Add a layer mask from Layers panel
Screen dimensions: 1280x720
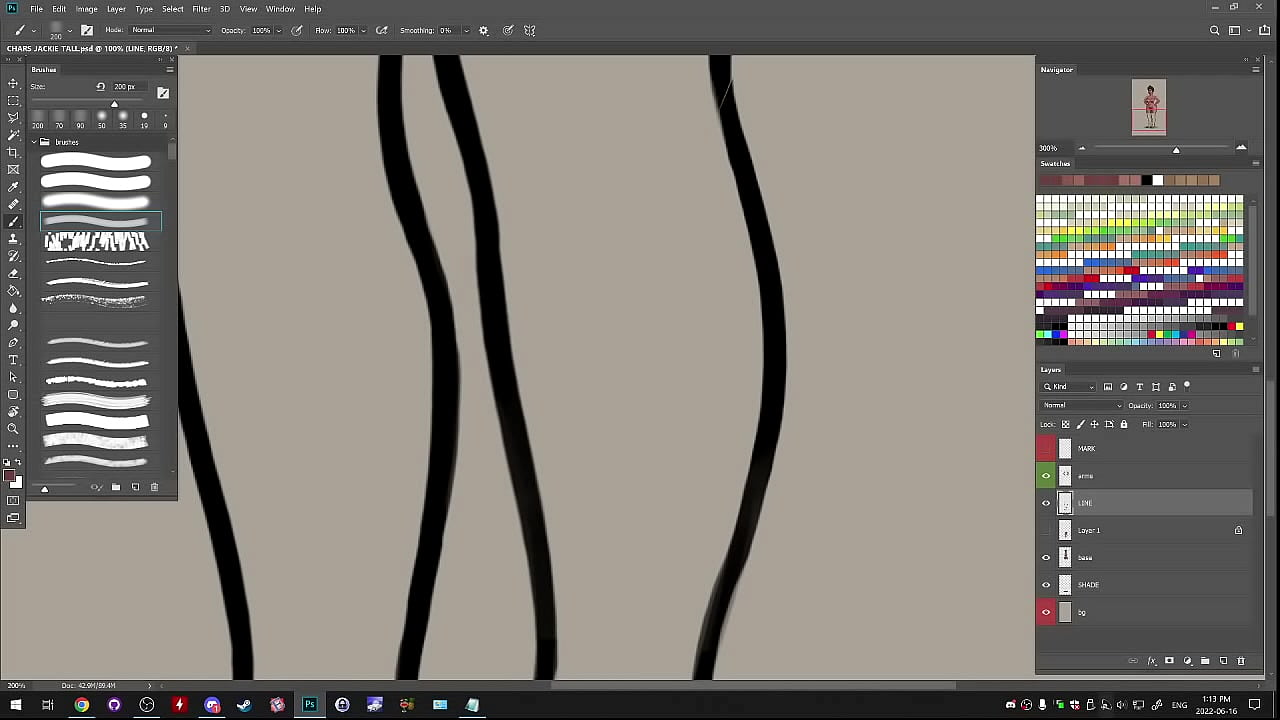[1169, 661]
